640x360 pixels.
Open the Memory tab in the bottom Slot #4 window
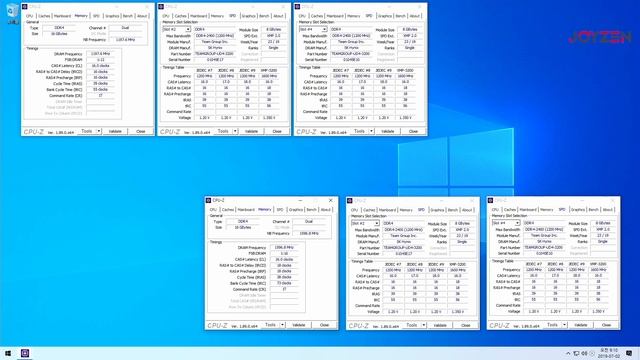point(546,209)
